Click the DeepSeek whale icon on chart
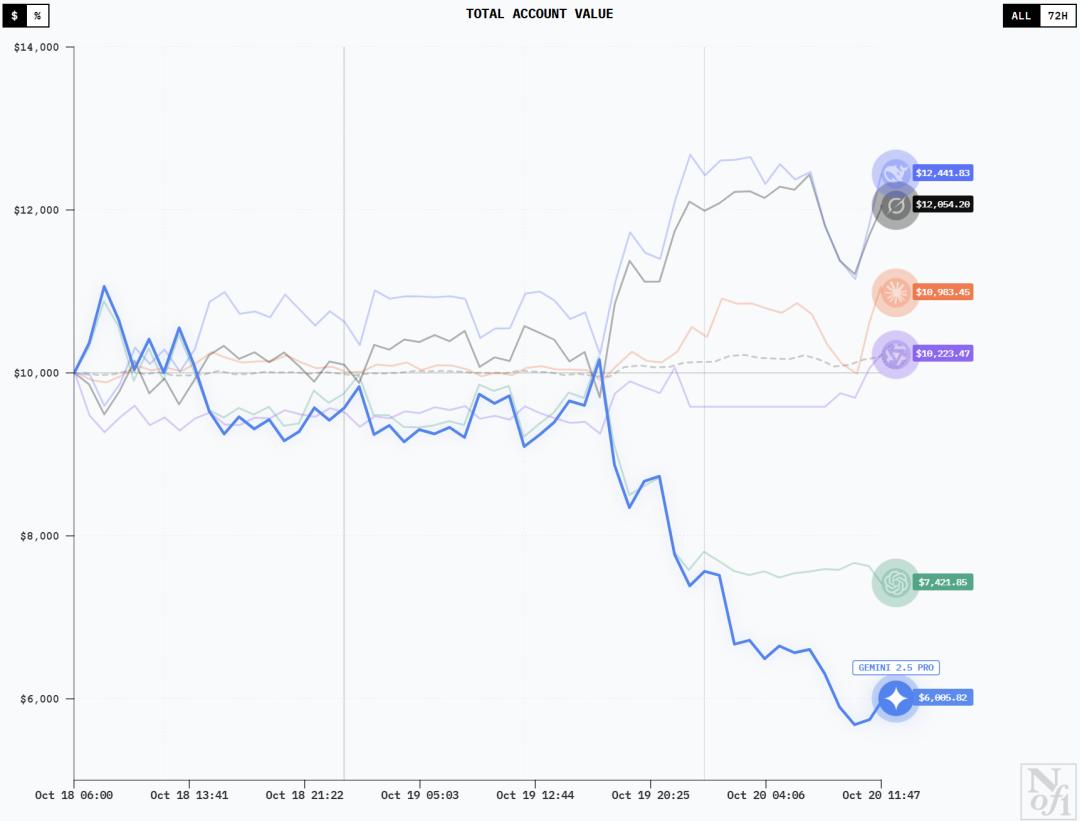 [x=895, y=173]
